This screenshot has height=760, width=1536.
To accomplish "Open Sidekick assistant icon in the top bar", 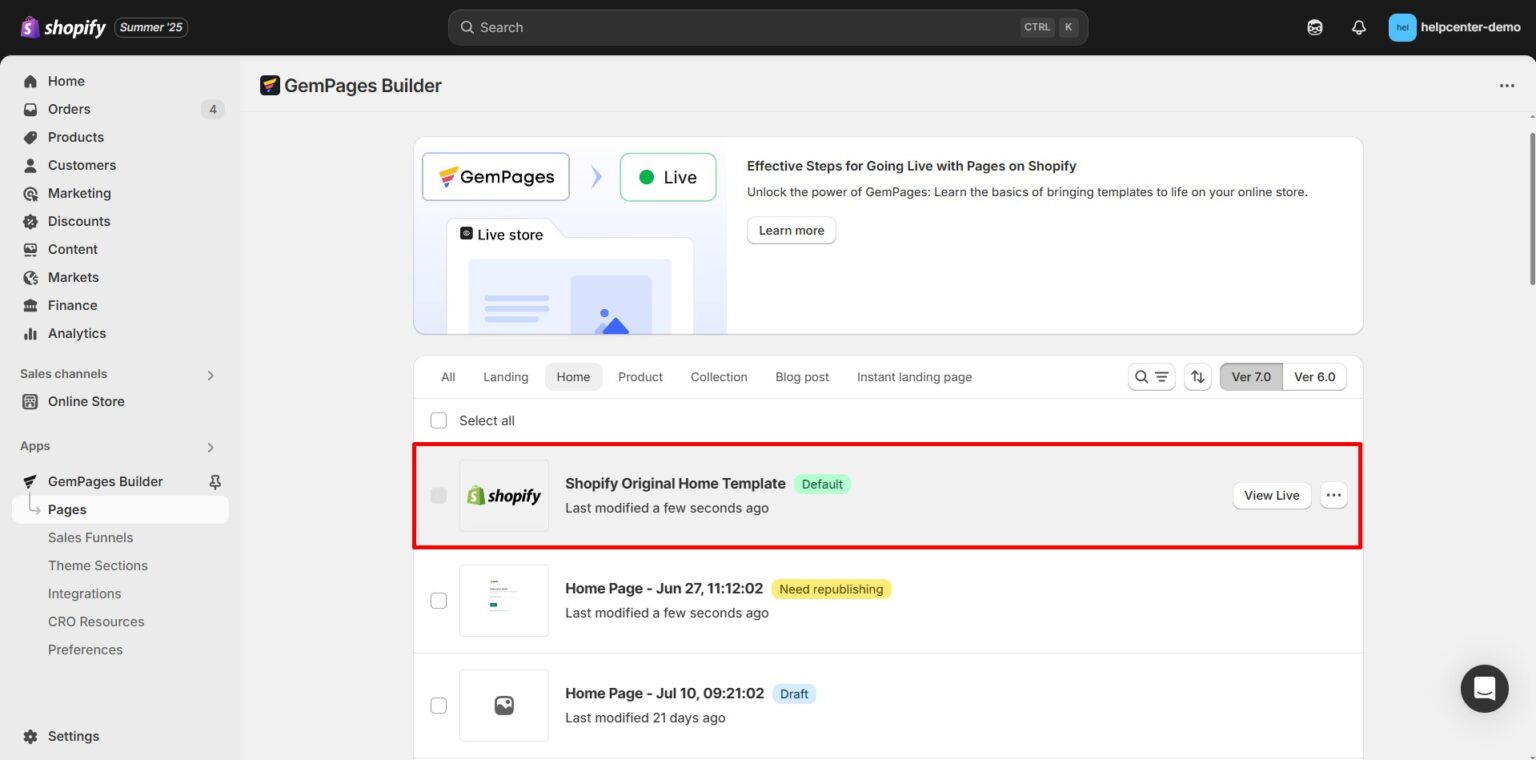I will tap(1314, 27).
